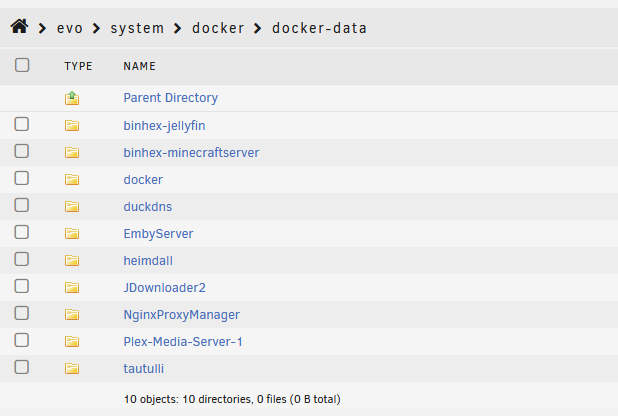This screenshot has width=618, height=416.
Task: Click folder icon in docker row
Action: pos(72,179)
